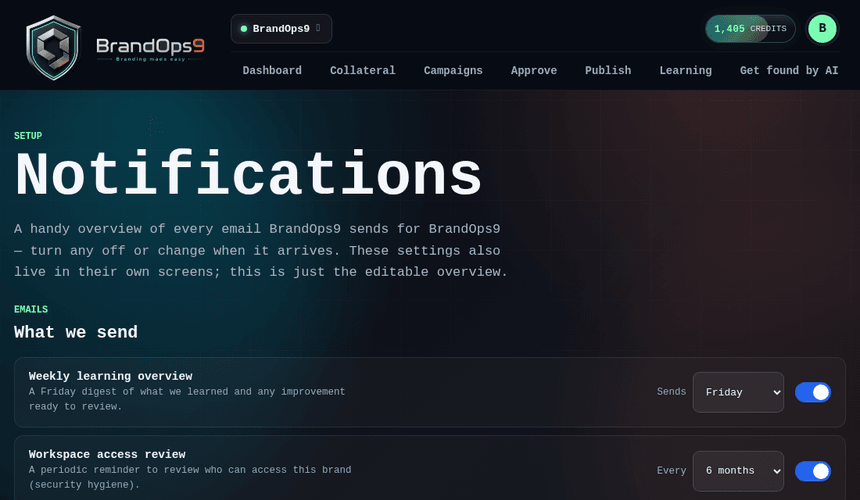
Task: Navigate to the Publish tab
Action: click(608, 70)
